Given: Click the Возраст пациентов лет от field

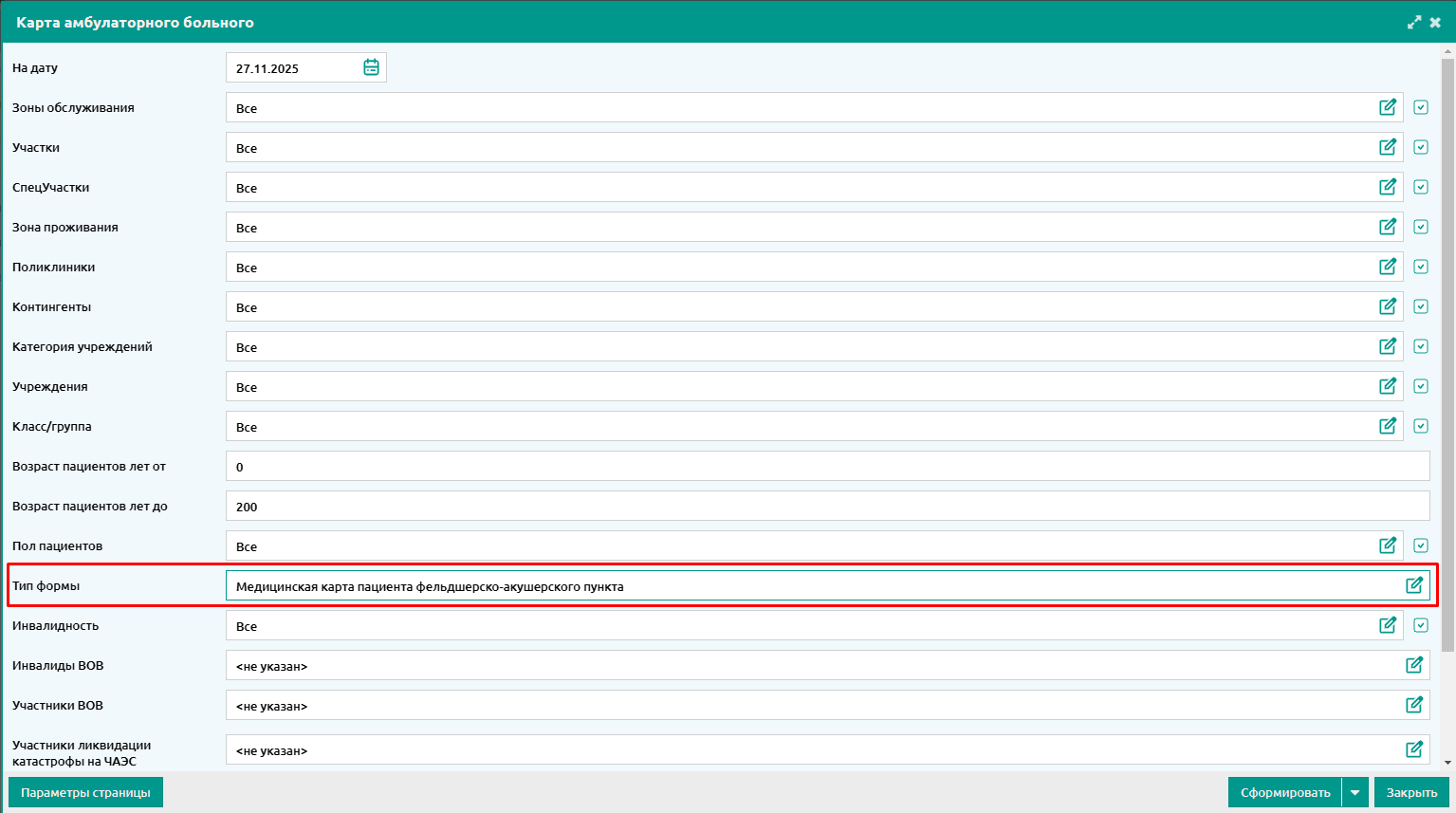Looking at the screenshot, I should pos(827,466).
